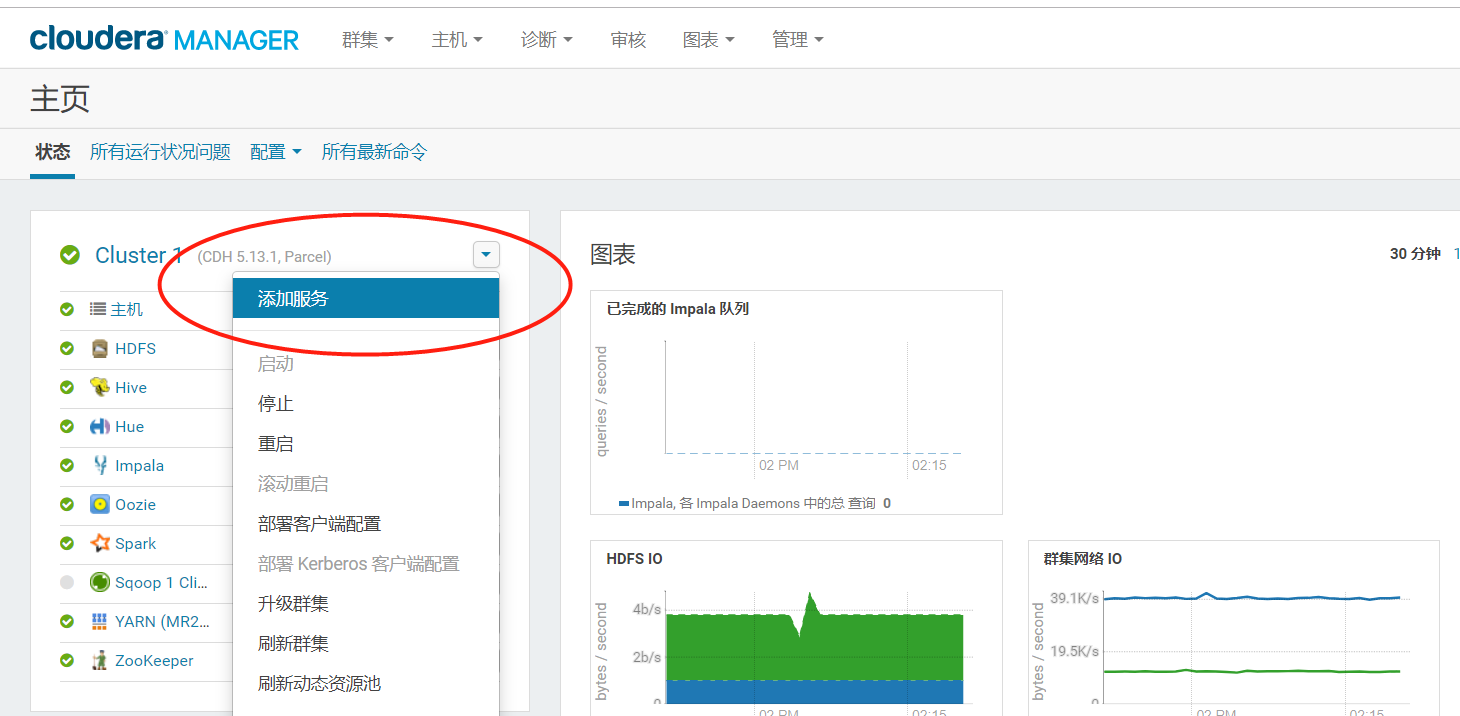The image size is (1460, 716).
Task: Click the Impala service icon
Action: pos(99,466)
